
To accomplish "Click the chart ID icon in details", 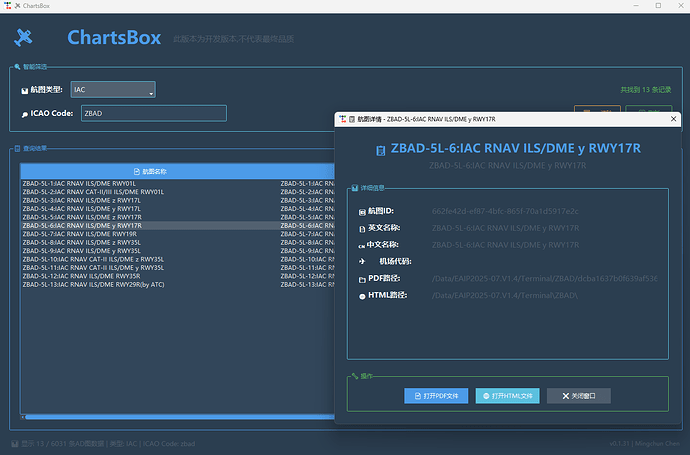I will pyautogui.click(x=361, y=212).
